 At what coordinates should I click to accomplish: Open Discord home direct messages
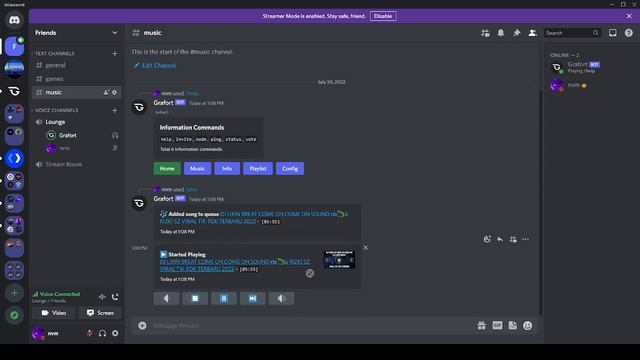point(14,20)
